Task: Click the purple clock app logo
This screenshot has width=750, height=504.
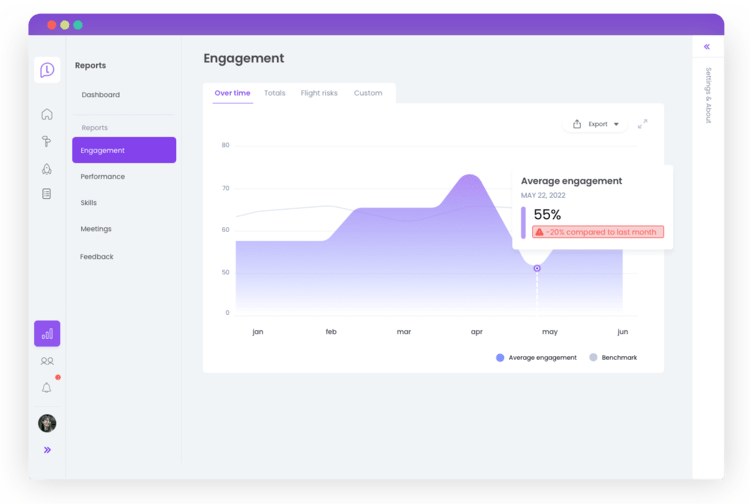Action: 47,69
